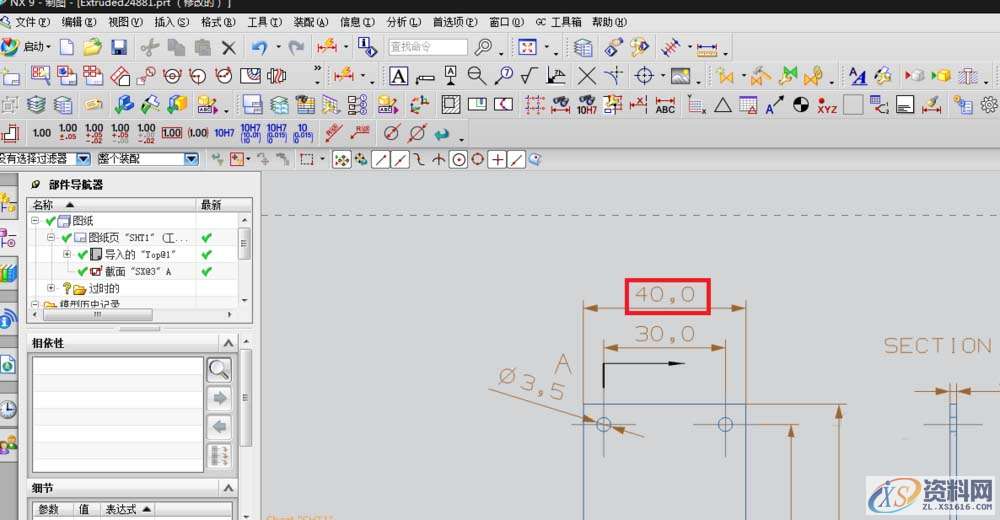Click the Undo arrow icon
This screenshot has height=520, width=1000.
click(x=260, y=47)
